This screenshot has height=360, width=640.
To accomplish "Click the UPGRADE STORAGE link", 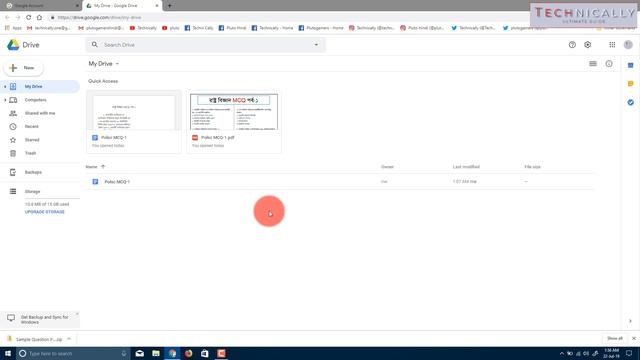I will pos(44,212).
